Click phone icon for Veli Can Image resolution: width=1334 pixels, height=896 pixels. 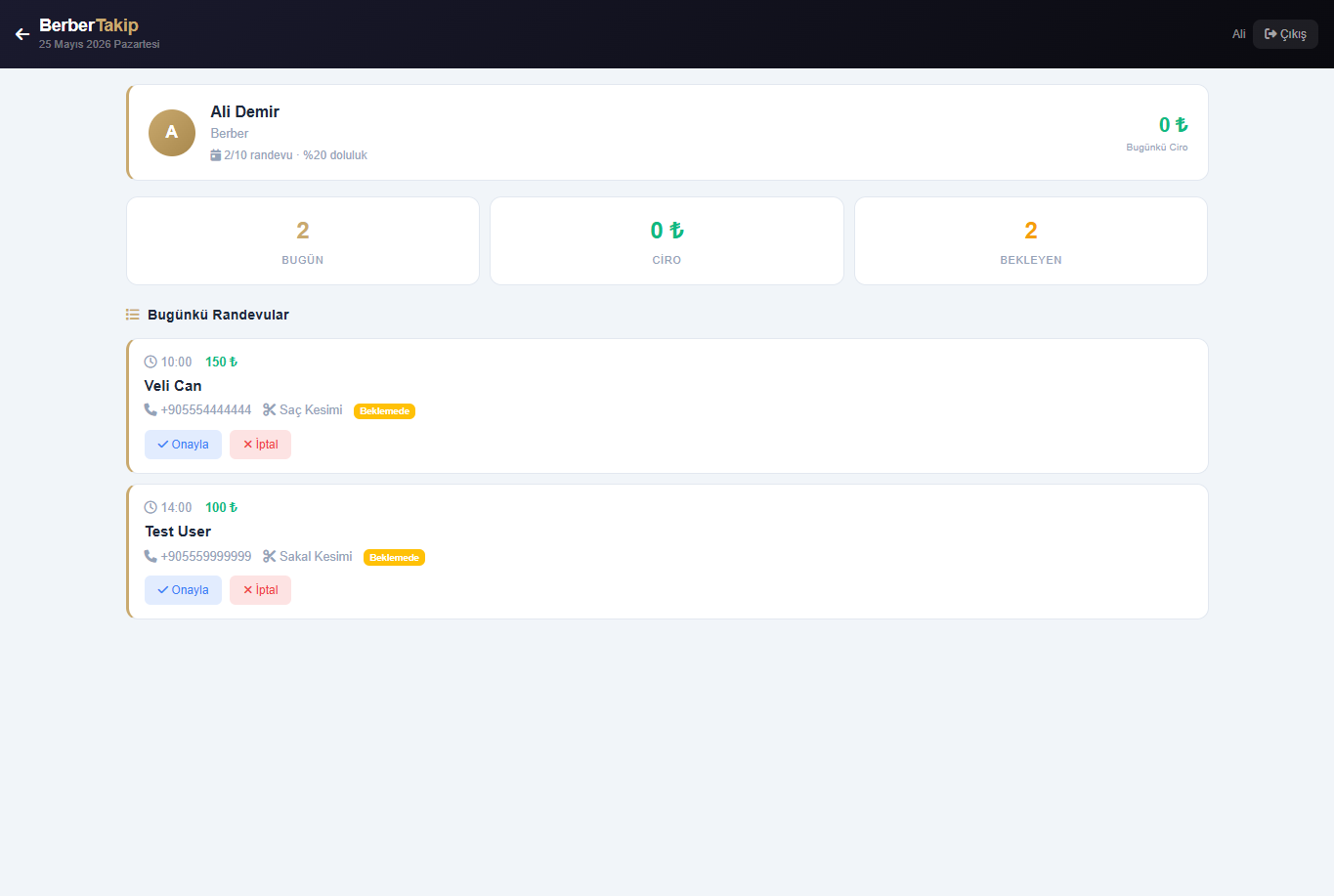[x=151, y=409]
